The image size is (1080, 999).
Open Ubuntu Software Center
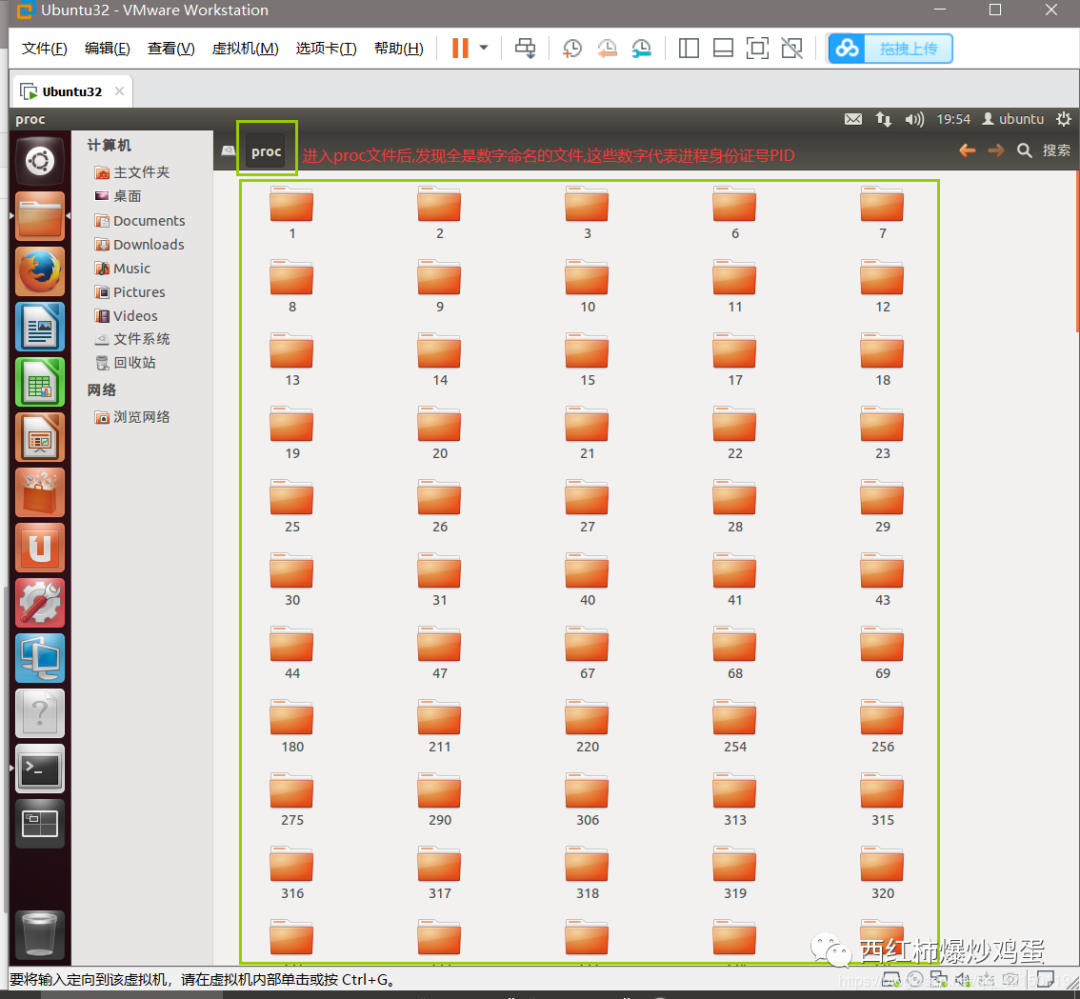tap(40, 492)
